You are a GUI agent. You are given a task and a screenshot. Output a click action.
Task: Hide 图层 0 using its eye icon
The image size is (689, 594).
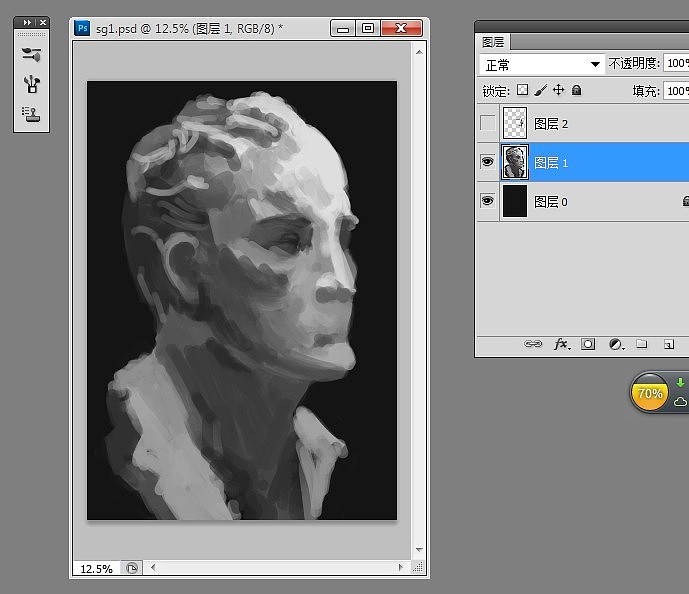point(487,201)
